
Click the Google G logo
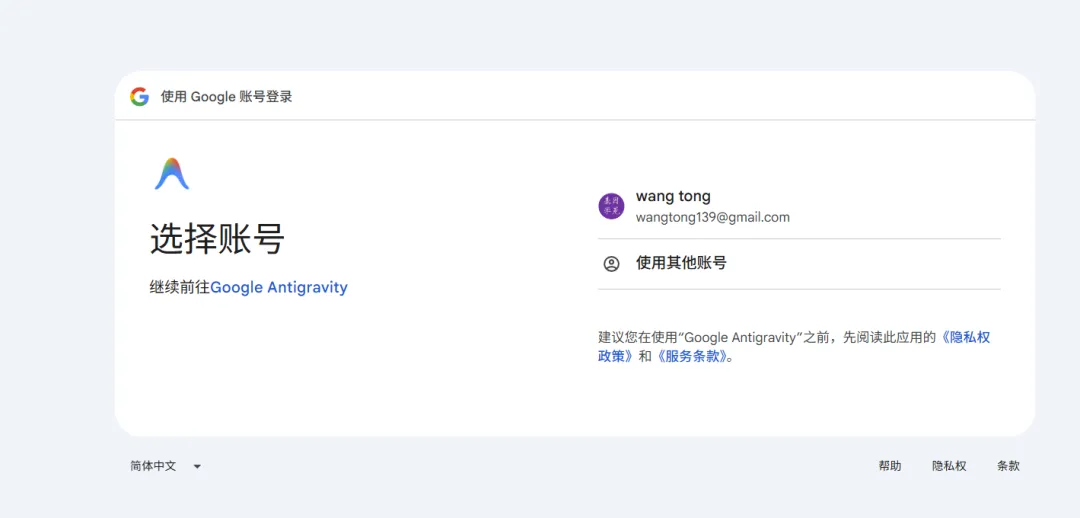pyautogui.click(x=139, y=96)
